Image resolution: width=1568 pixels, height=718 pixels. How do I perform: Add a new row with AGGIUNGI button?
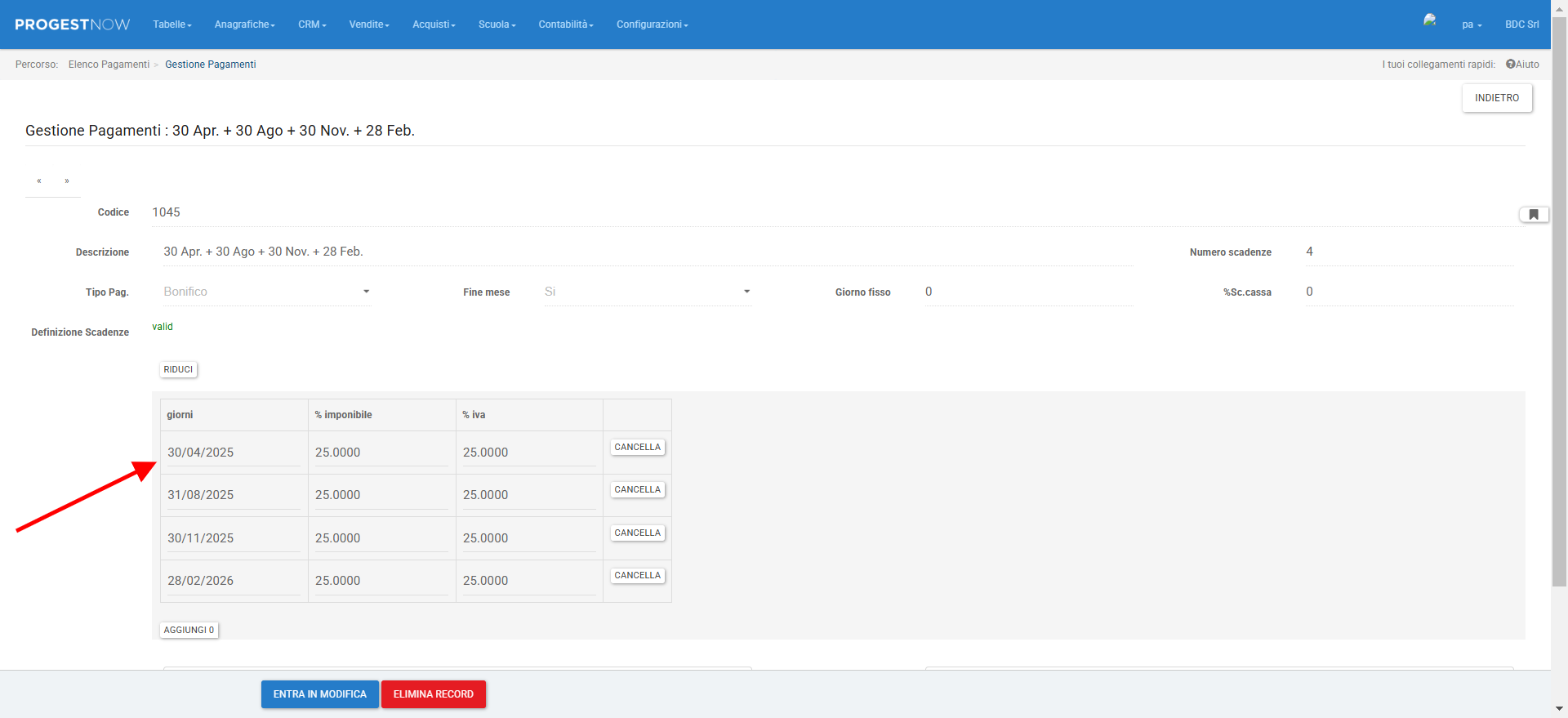pos(189,630)
